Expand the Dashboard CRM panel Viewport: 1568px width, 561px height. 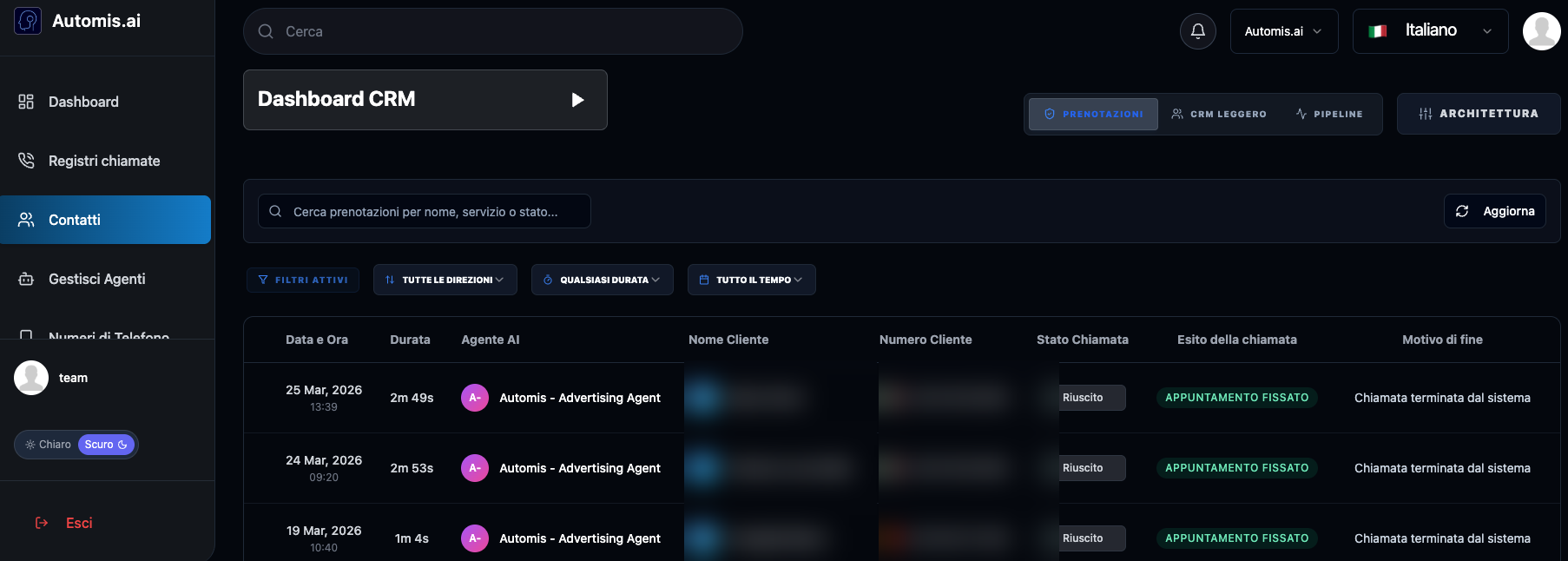click(425, 100)
